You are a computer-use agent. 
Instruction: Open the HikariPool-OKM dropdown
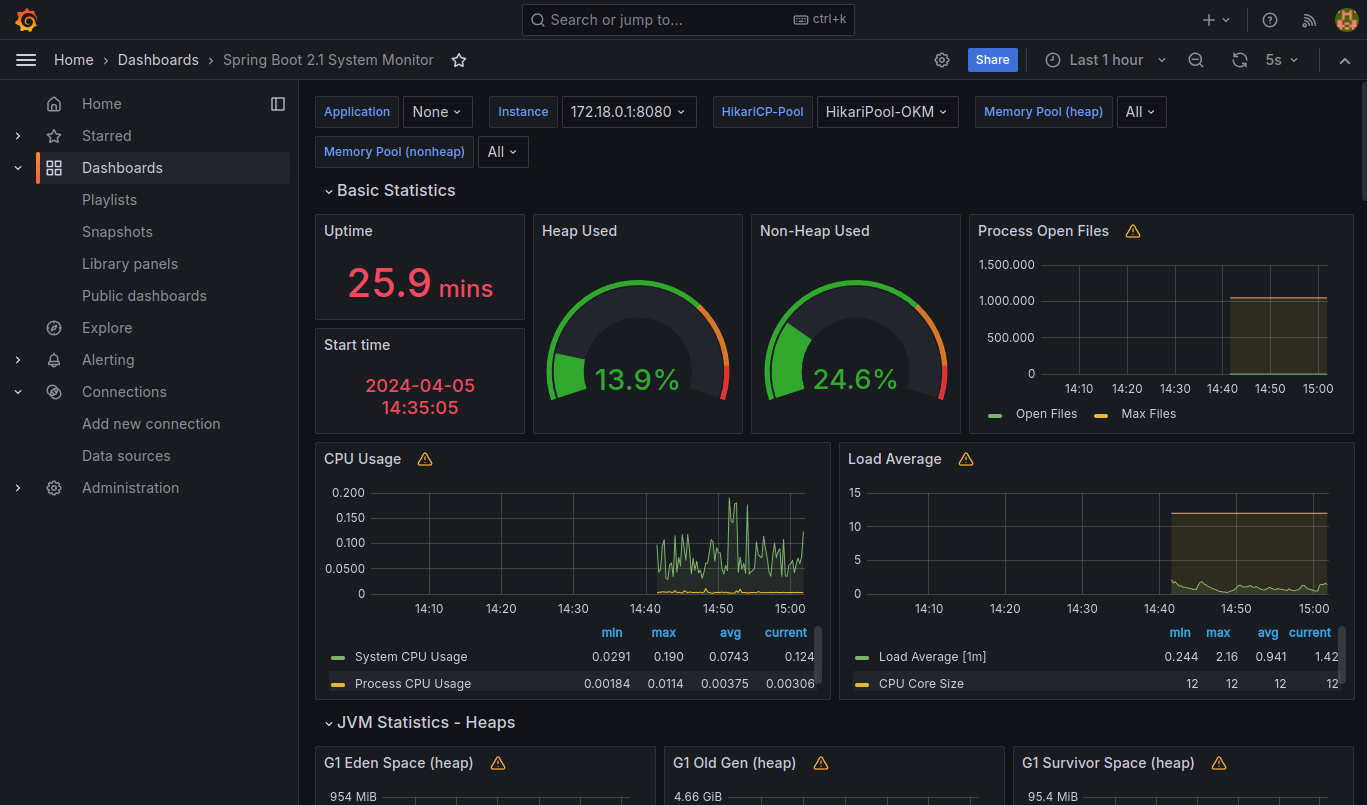tap(887, 112)
